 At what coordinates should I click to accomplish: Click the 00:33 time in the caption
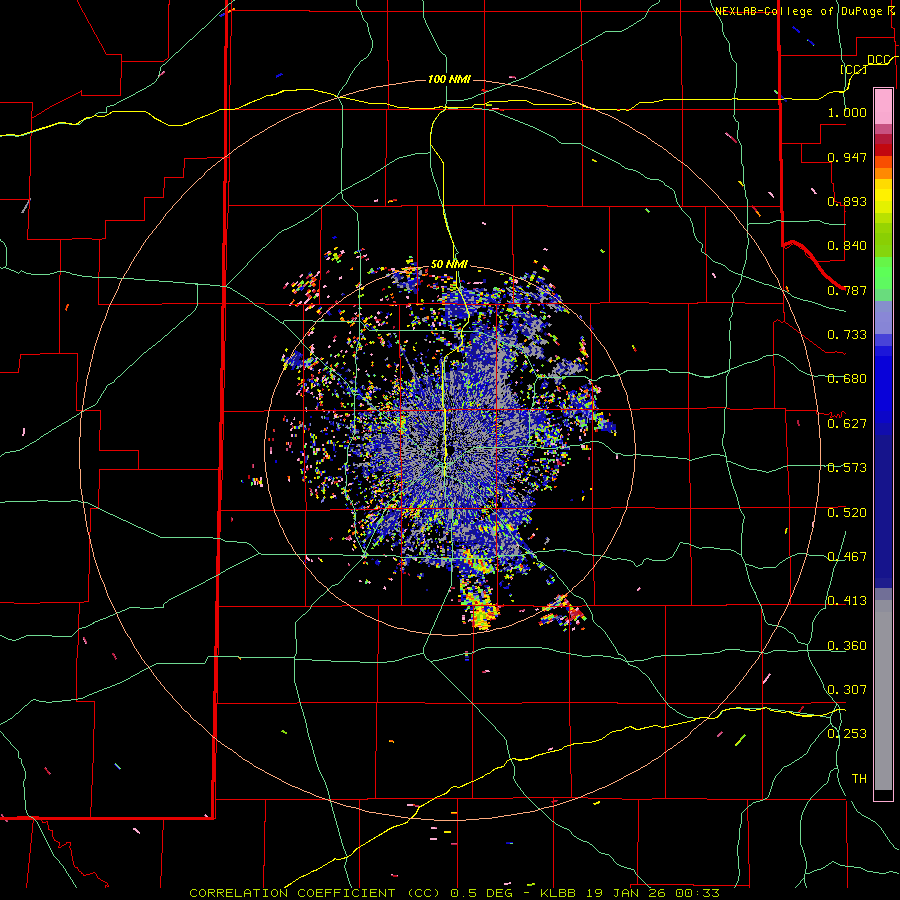click(x=698, y=893)
